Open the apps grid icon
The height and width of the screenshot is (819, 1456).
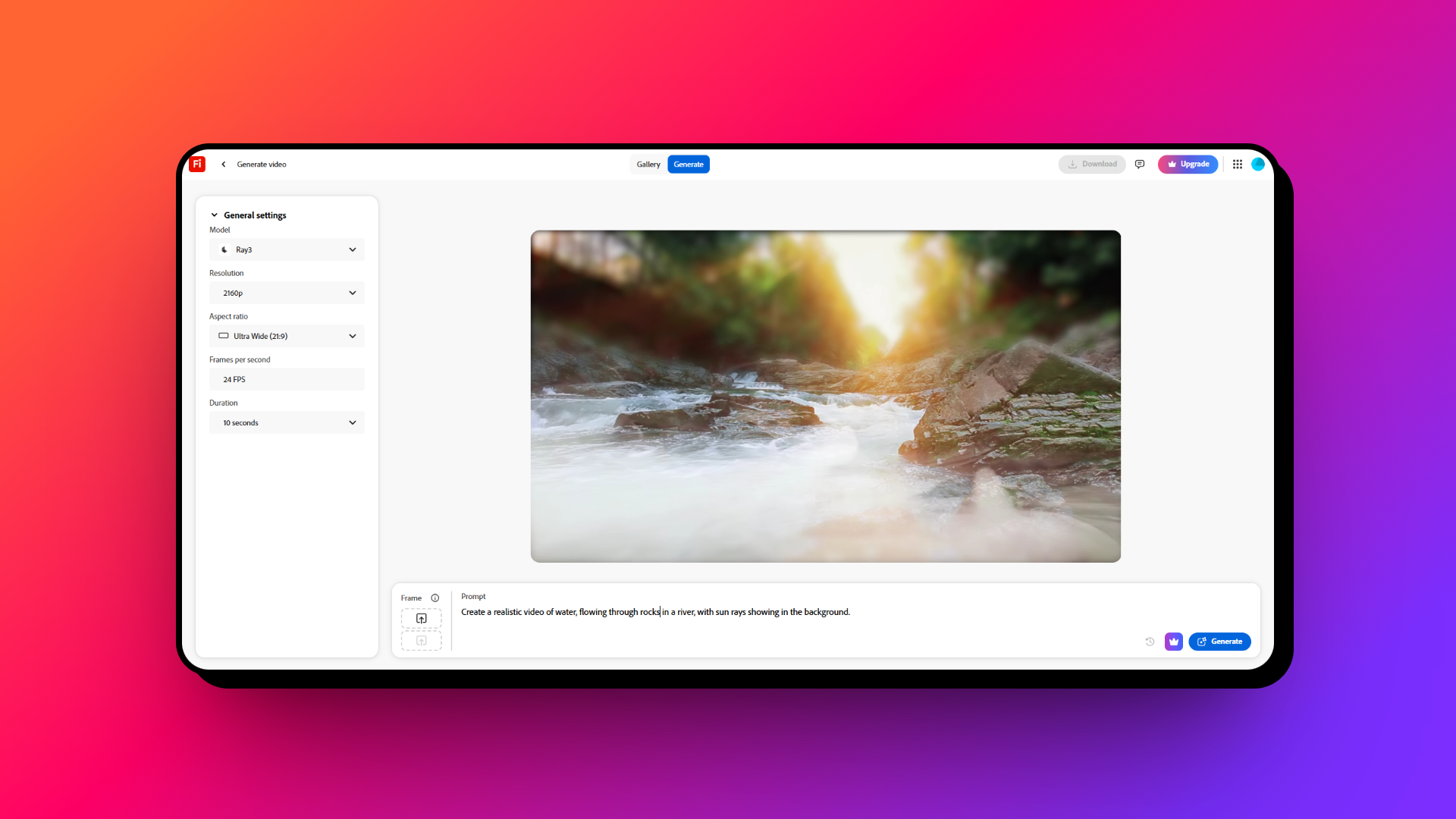1238,165
